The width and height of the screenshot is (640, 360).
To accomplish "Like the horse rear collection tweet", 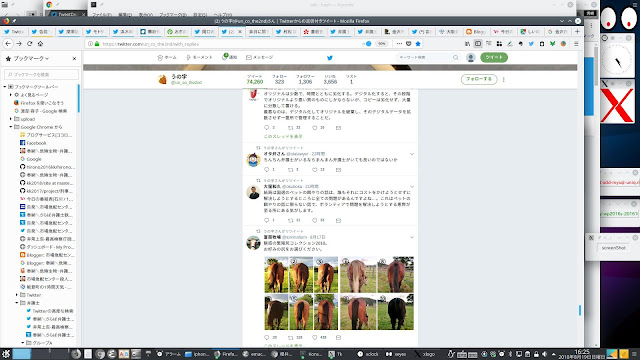I will click(x=315, y=338).
